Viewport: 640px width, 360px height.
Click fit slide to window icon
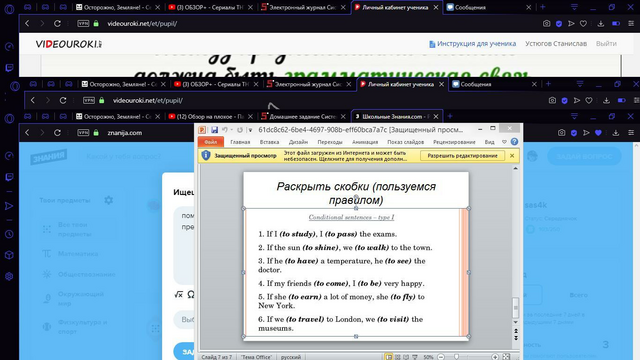506,357
